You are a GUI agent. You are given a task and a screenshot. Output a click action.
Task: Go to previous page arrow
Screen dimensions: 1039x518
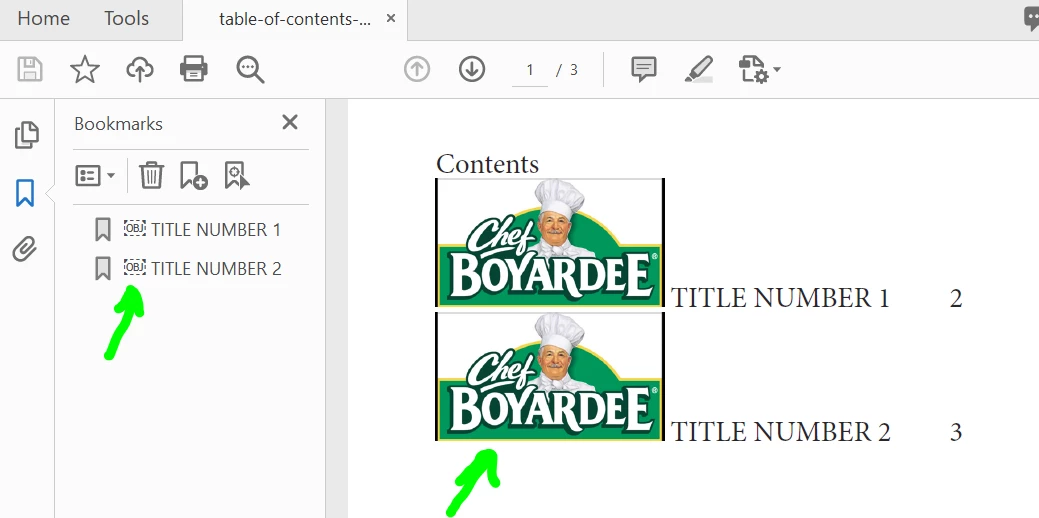417,69
